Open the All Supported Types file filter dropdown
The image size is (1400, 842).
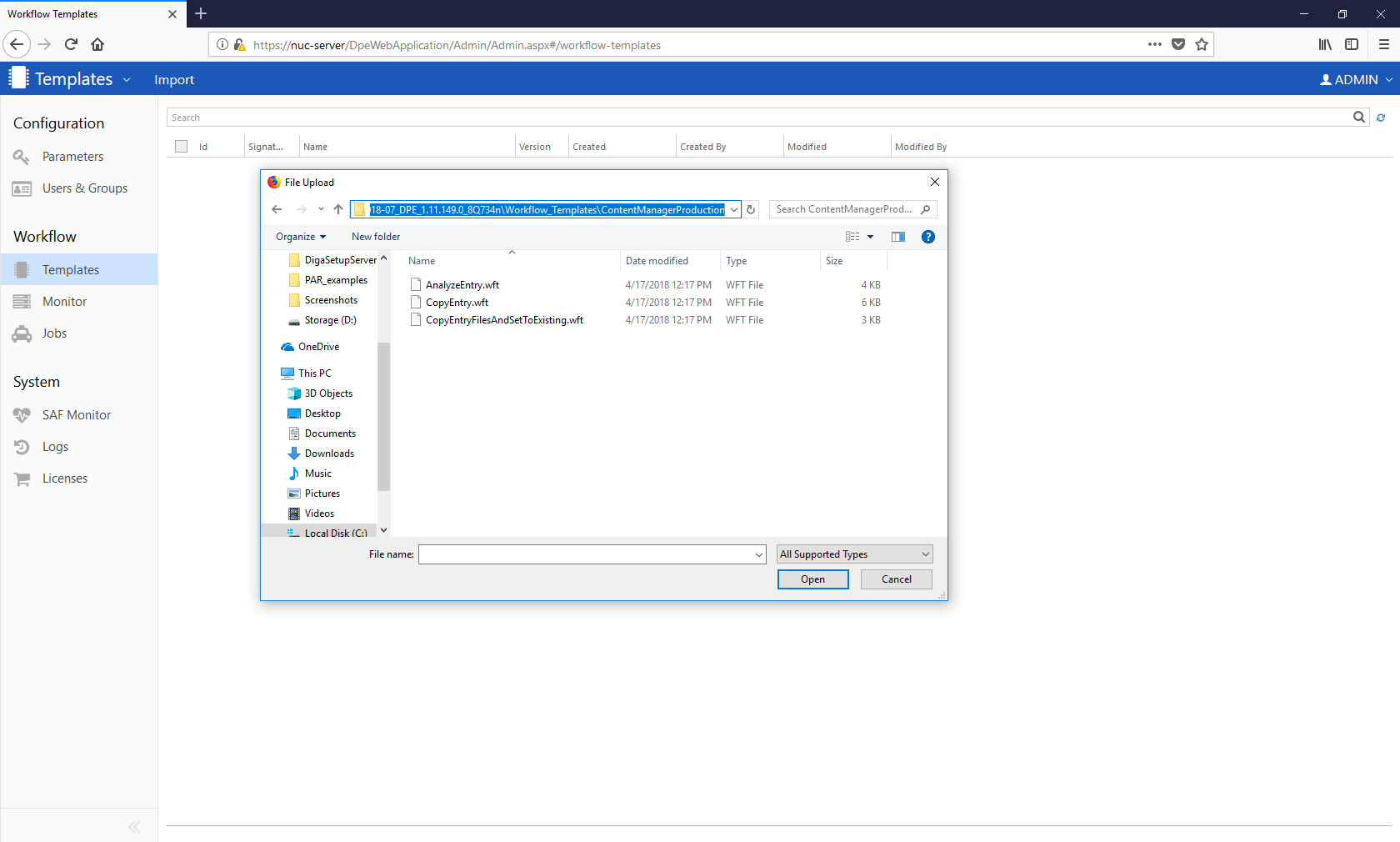[854, 554]
